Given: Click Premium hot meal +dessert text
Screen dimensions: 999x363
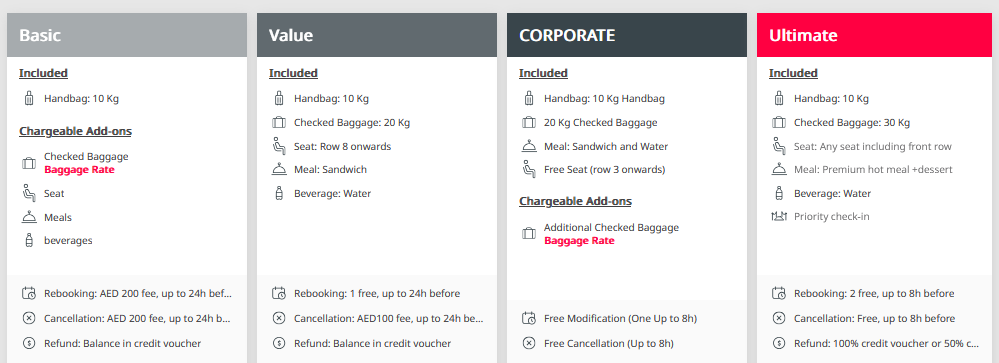Looking at the screenshot, I should [888, 170].
